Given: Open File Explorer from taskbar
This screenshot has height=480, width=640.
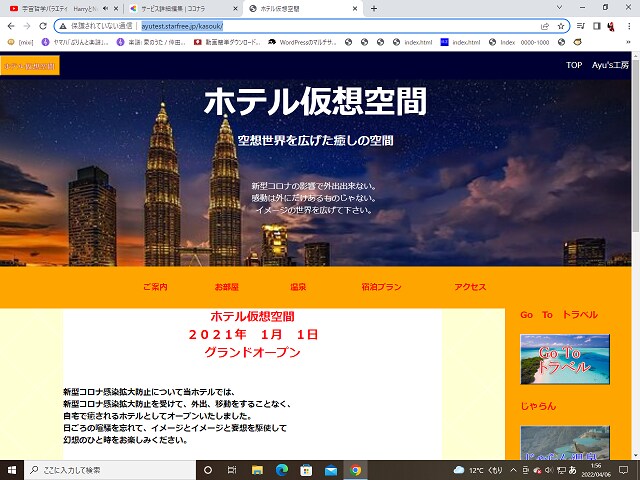Looking at the screenshot, I should point(257,470).
